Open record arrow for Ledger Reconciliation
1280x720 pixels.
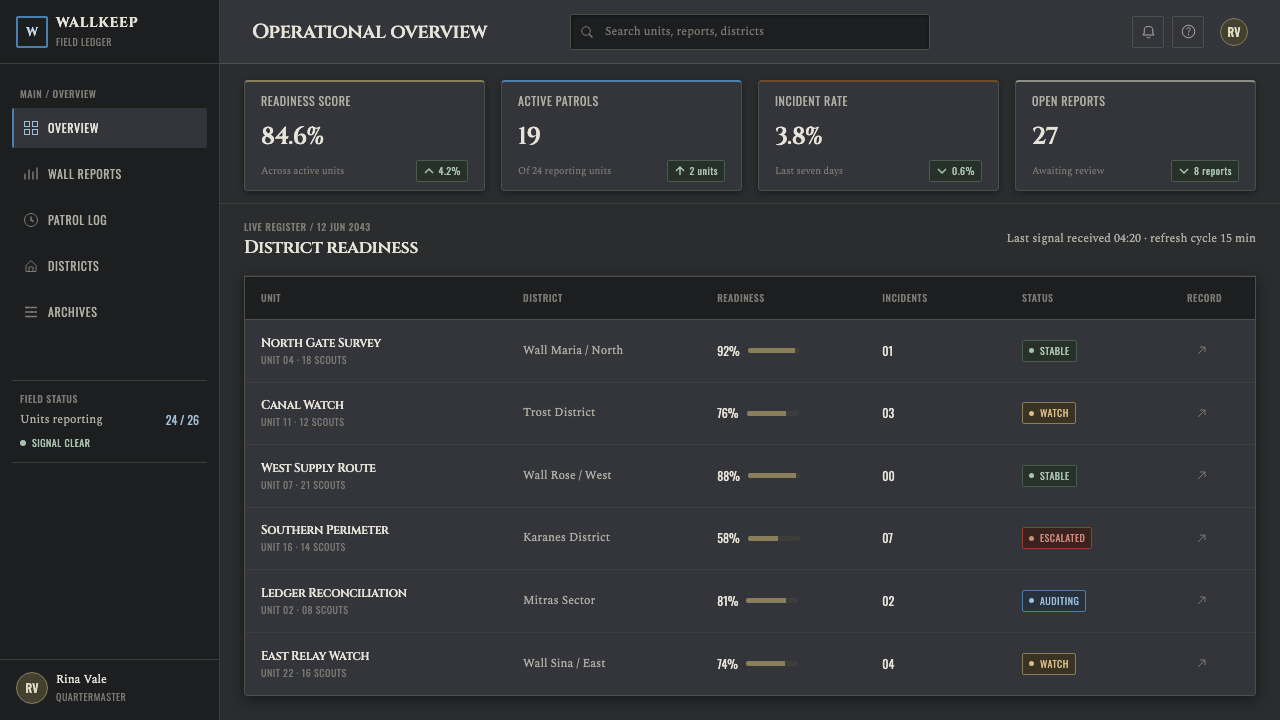(x=1202, y=600)
